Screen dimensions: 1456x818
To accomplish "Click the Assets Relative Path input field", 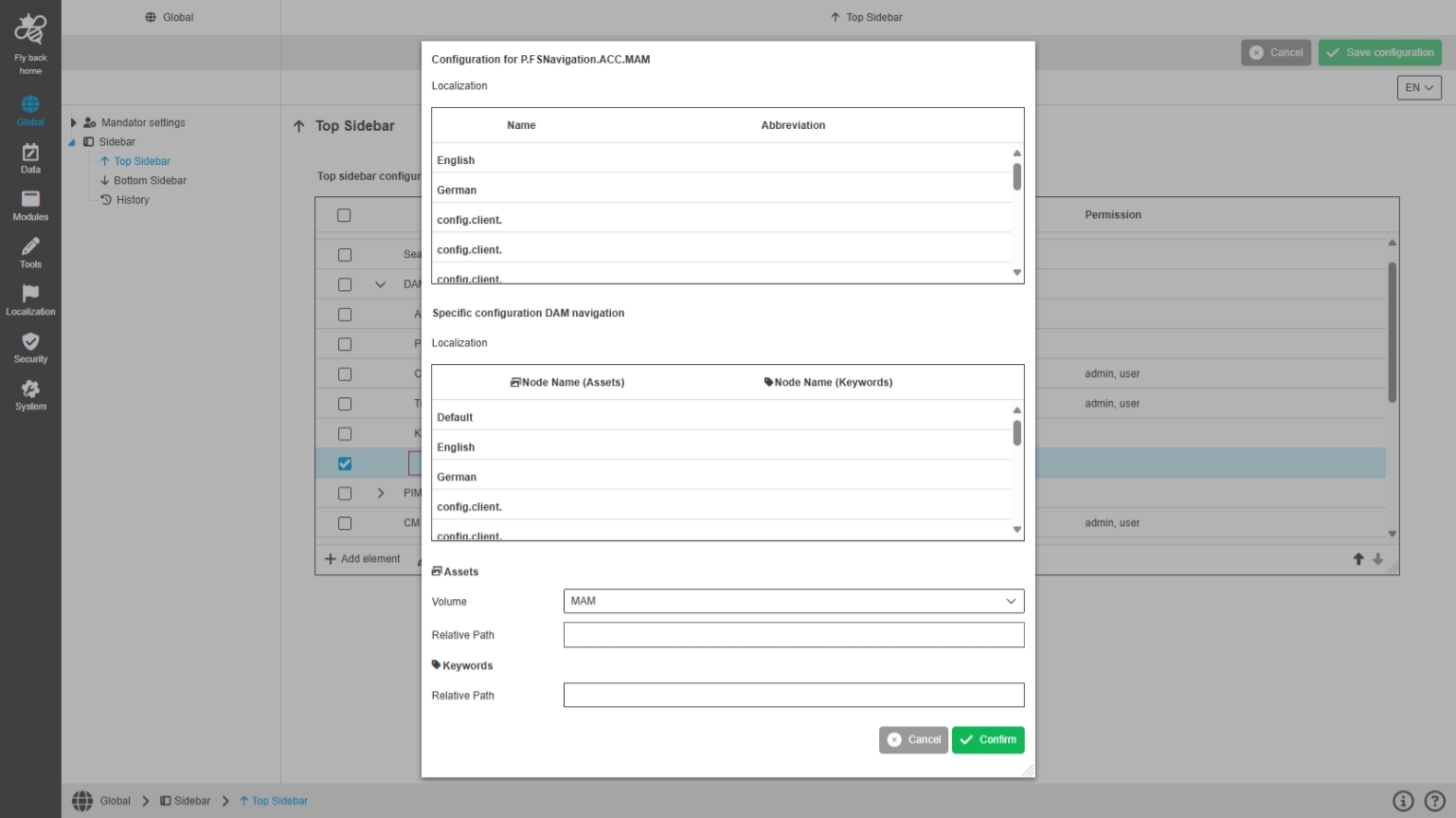I will (793, 635).
